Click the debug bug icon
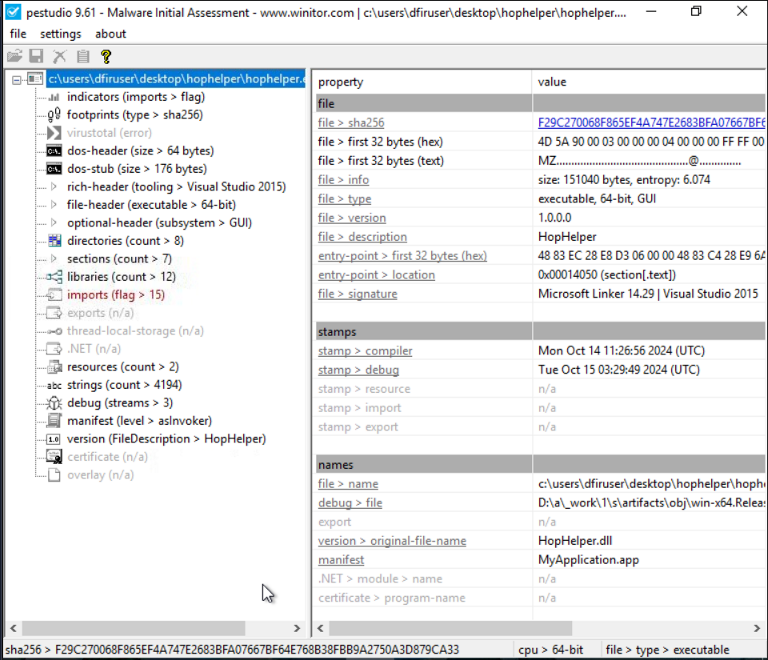Image resolution: width=768 pixels, height=660 pixels. [54, 403]
